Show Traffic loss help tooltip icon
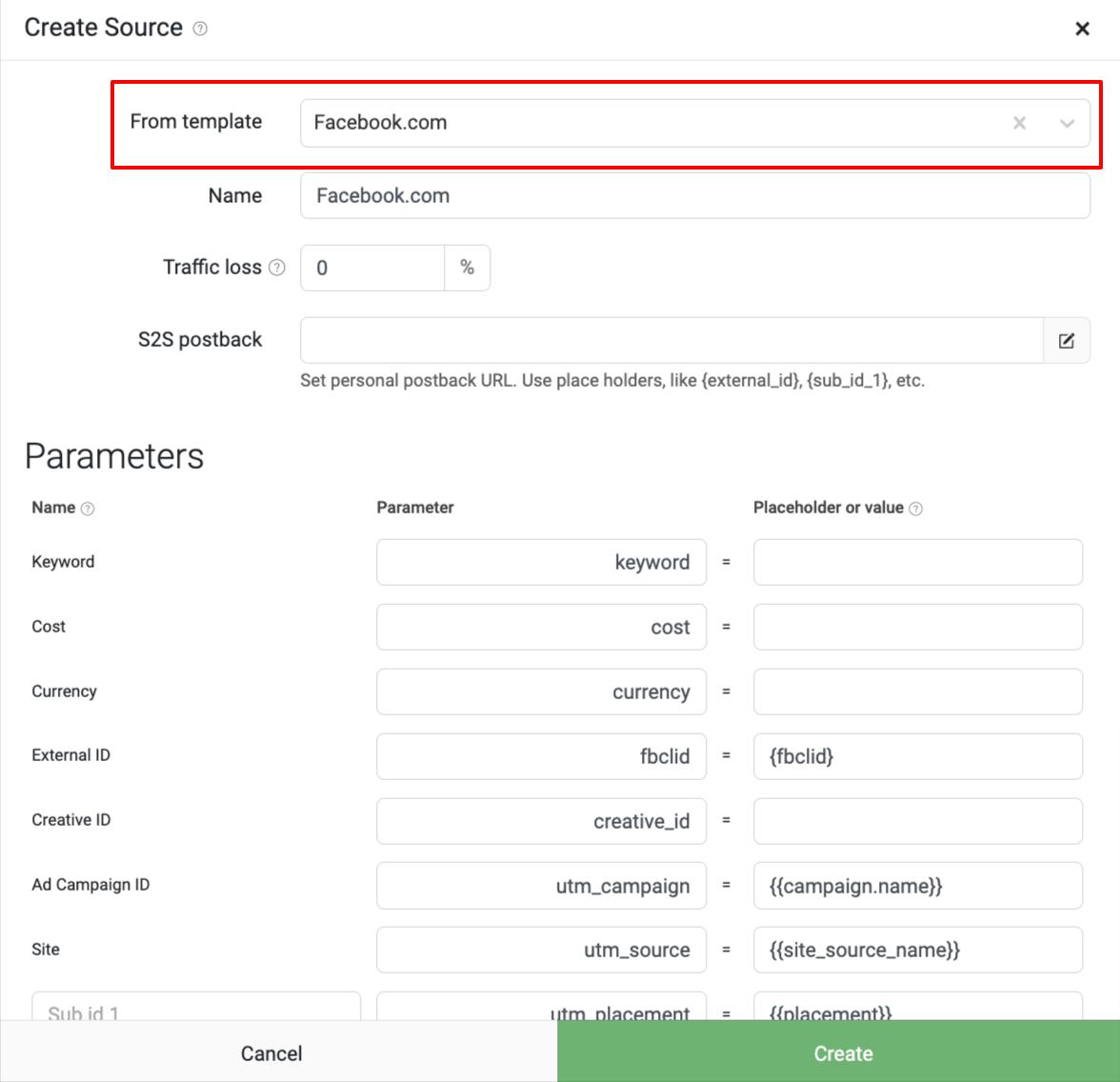Viewport: 1120px width, 1082px height. click(x=277, y=268)
